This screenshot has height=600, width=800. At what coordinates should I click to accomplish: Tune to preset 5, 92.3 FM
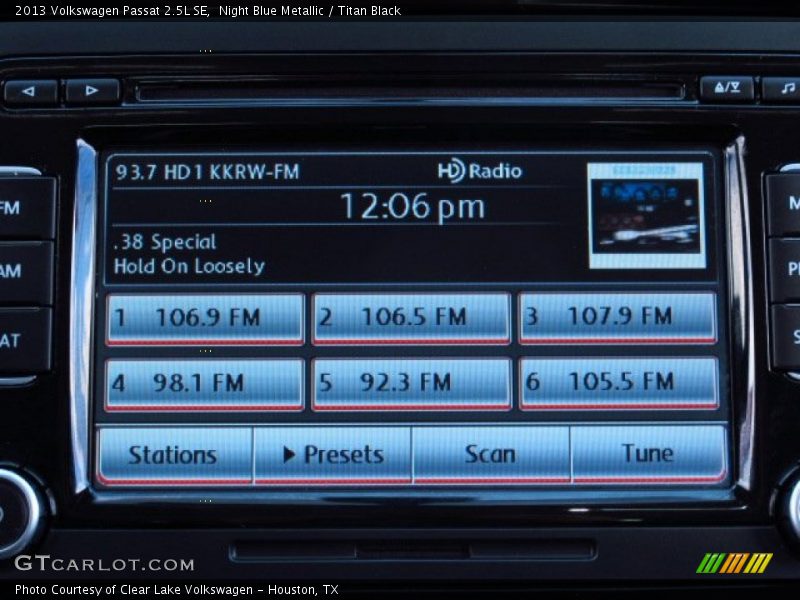(412, 384)
